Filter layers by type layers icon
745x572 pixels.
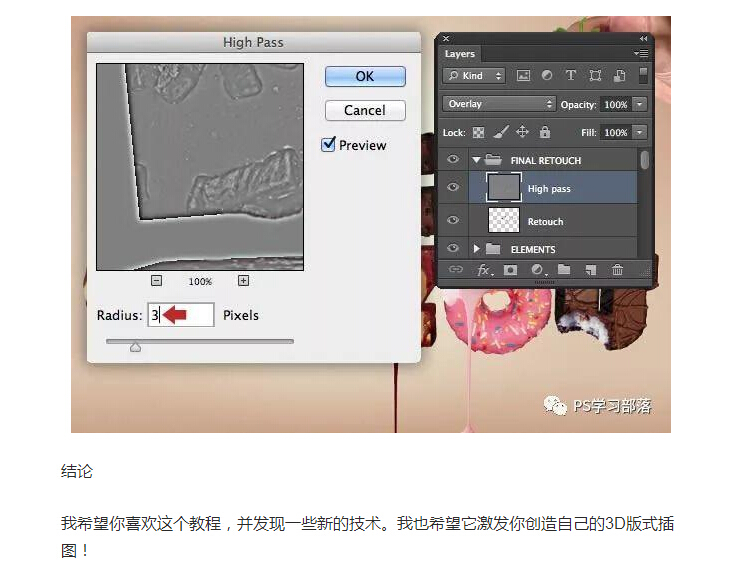click(x=571, y=75)
